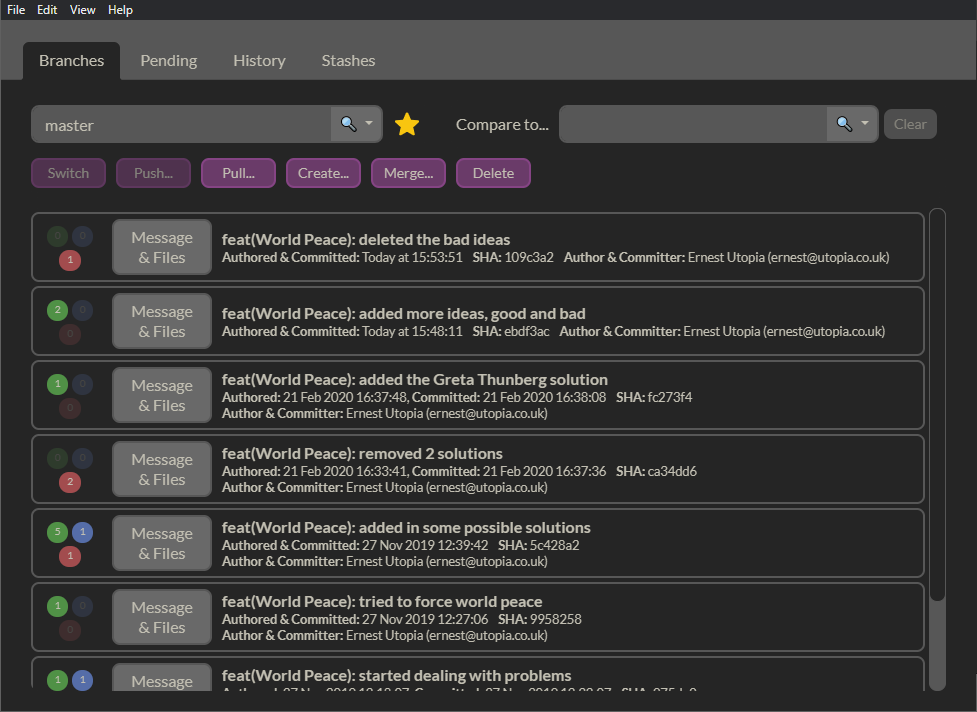Click the green '5' badge on 'added in some possible solutions'
The width and height of the screenshot is (977, 712).
point(57,531)
